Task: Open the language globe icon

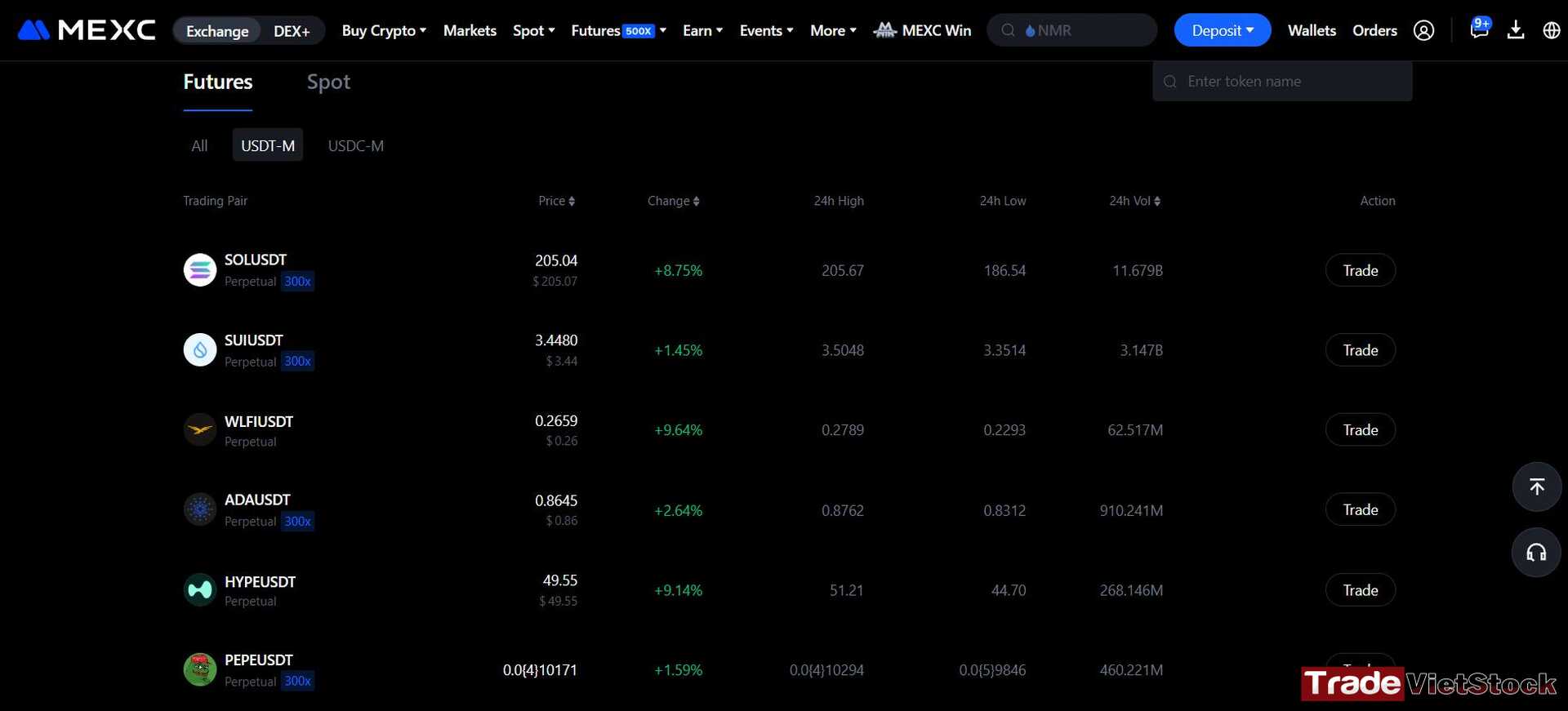Action: (1552, 30)
